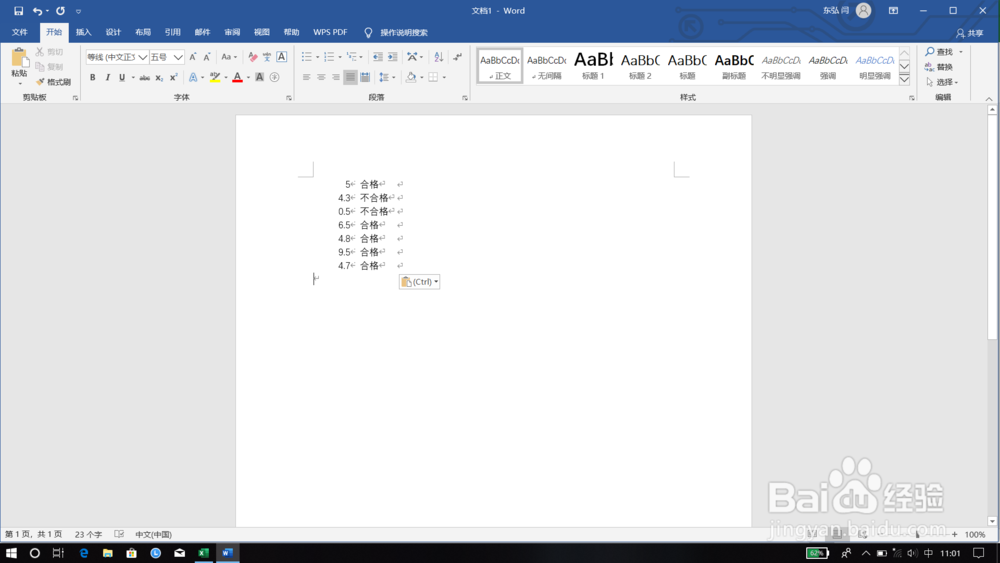Click the Shading paint bucket icon
The width and height of the screenshot is (1000, 563).
point(411,77)
